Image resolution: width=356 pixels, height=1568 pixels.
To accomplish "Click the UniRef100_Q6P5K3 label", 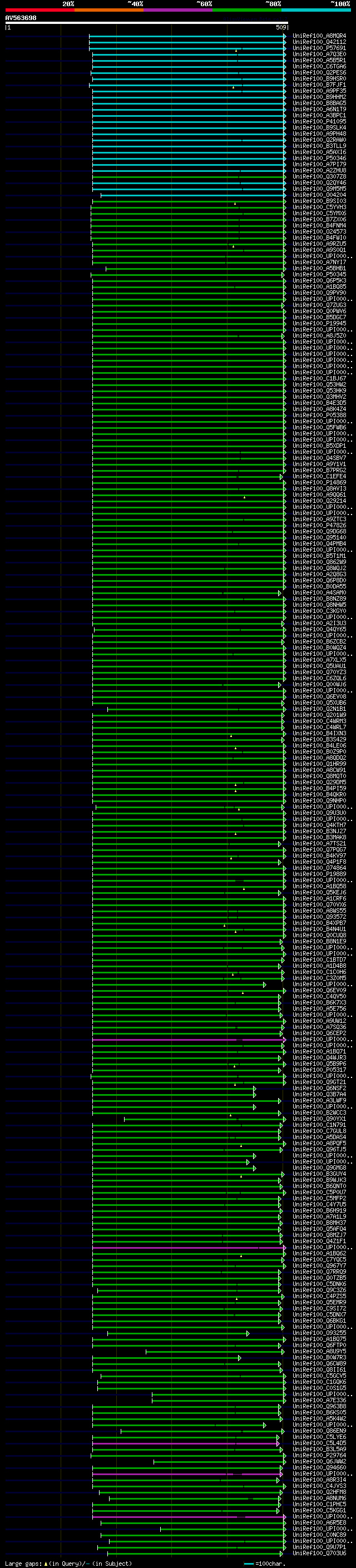I will [x=319, y=280].
